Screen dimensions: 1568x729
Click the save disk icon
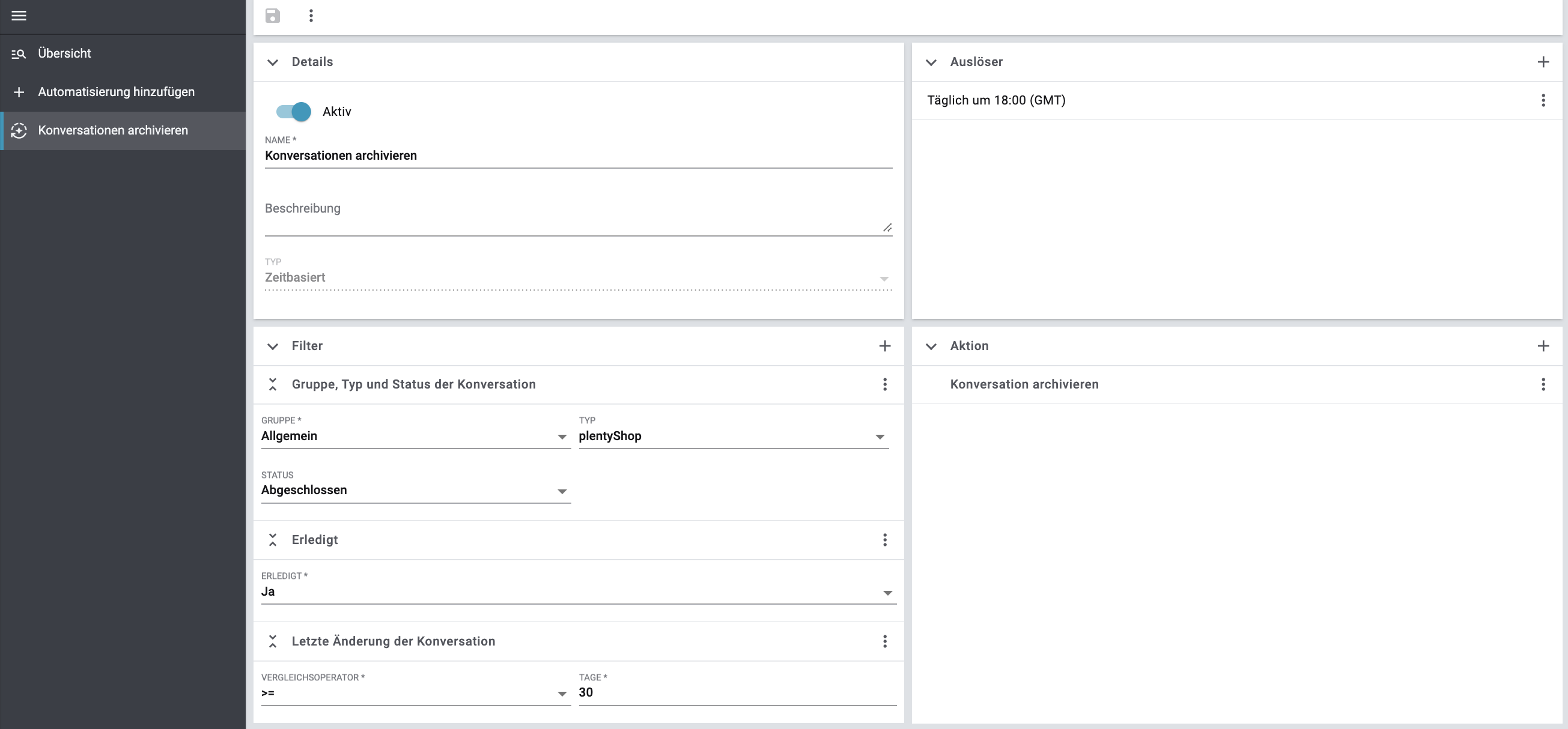coord(273,16)
